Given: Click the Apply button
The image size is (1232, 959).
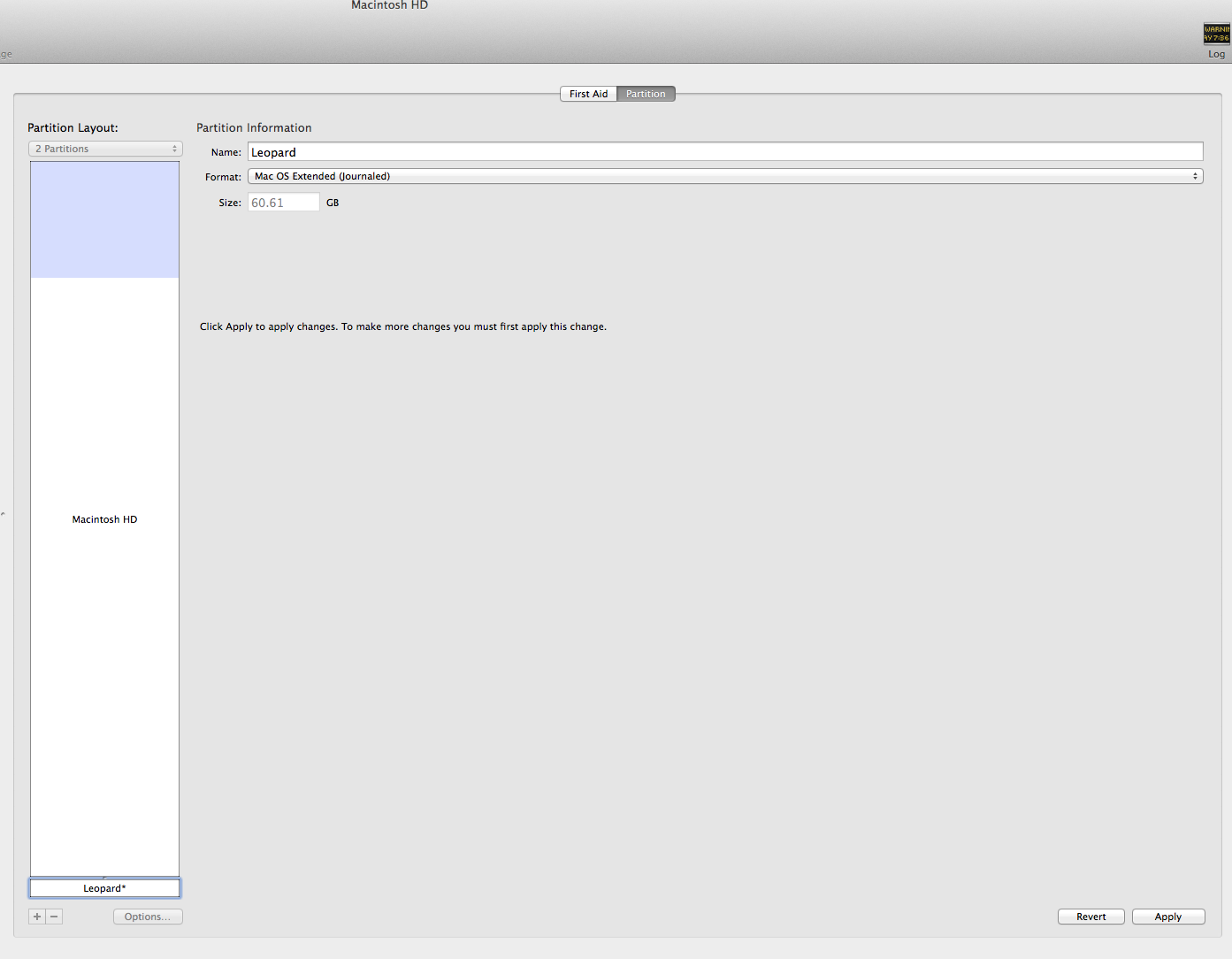Looking at the screenshot, I should (x=1168, y=917).
